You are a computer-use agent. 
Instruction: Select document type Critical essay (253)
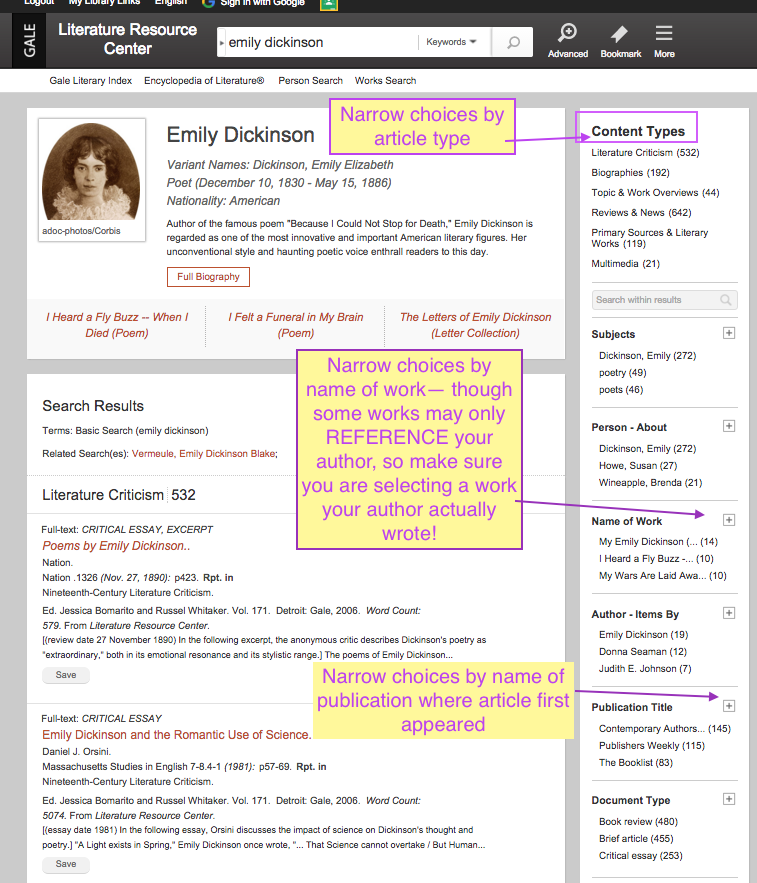click(640, 855)
